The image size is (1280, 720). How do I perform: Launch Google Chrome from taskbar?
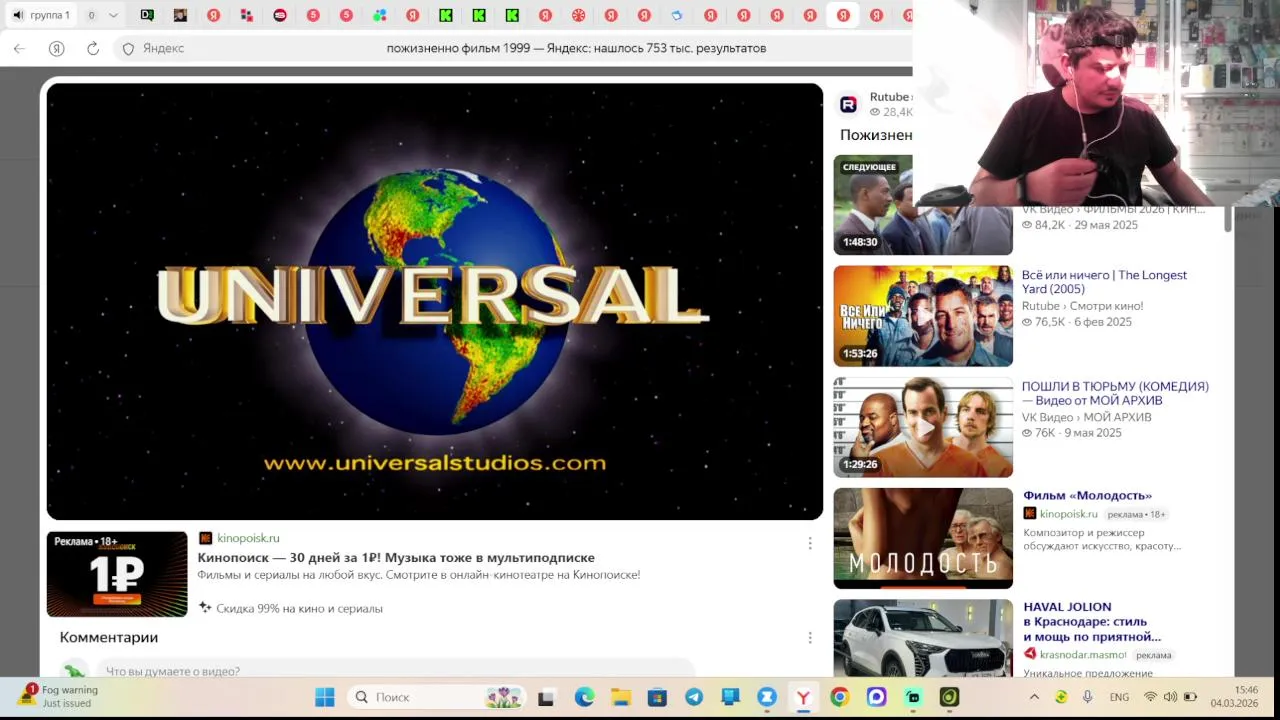tap(840, 697)
